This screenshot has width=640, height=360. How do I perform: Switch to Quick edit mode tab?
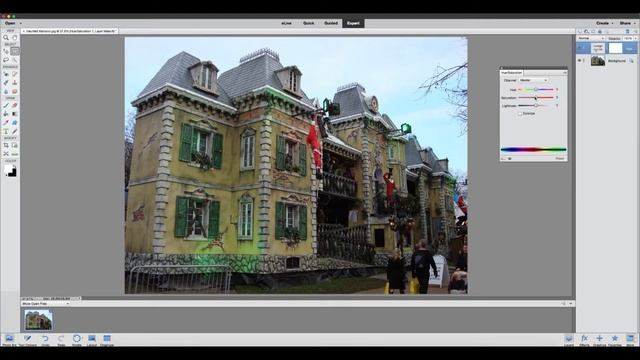(309, 23)
